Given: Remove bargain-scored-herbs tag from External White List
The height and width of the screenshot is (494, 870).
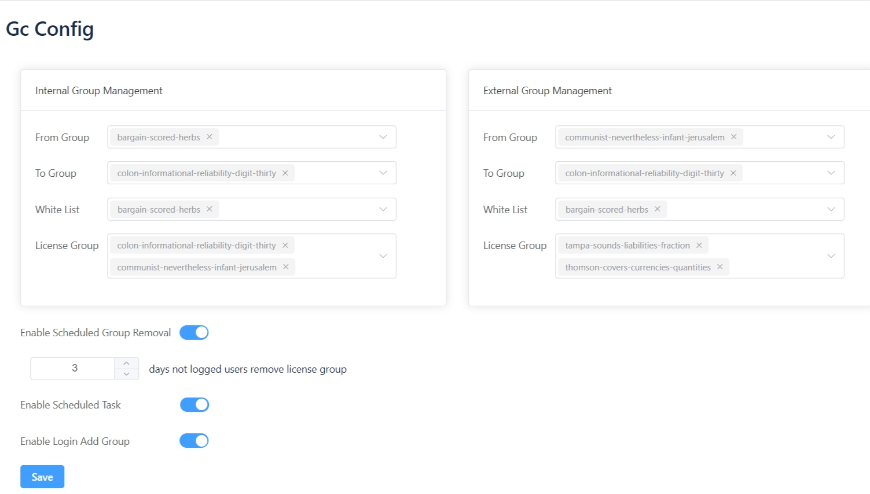Looking at the screenshot, I should 658,209.
